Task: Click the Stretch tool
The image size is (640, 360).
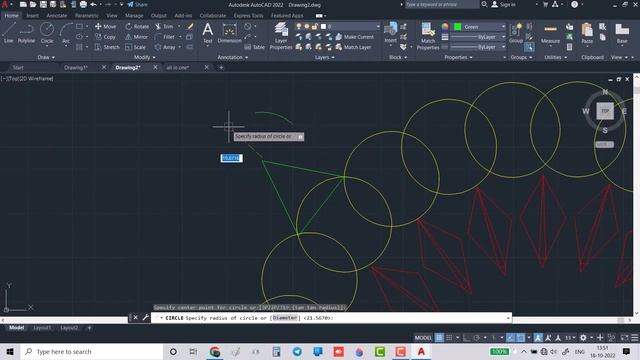Action: tap(107, 47)
